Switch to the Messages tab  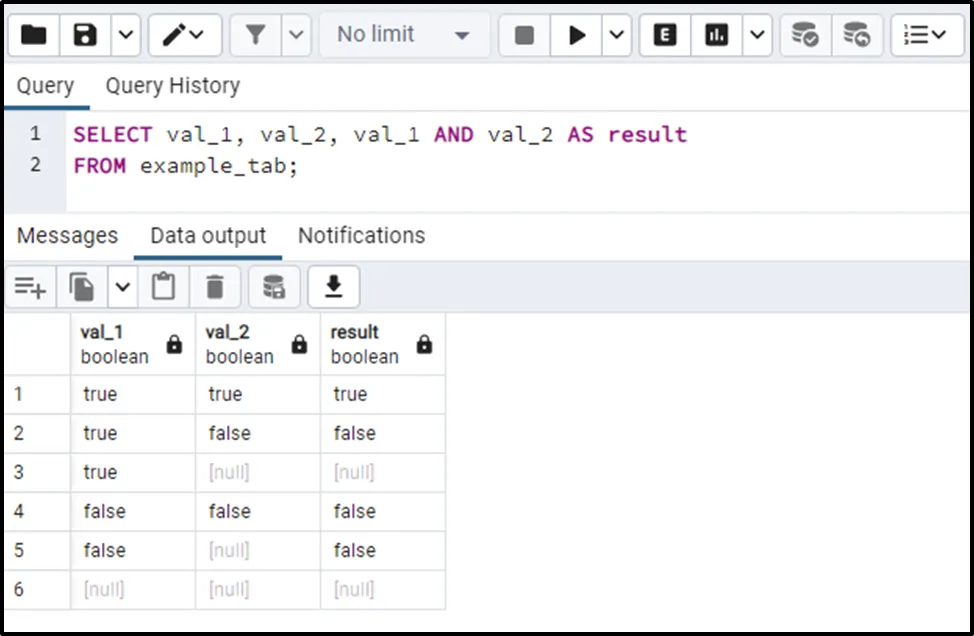click(x=67, y=236)
